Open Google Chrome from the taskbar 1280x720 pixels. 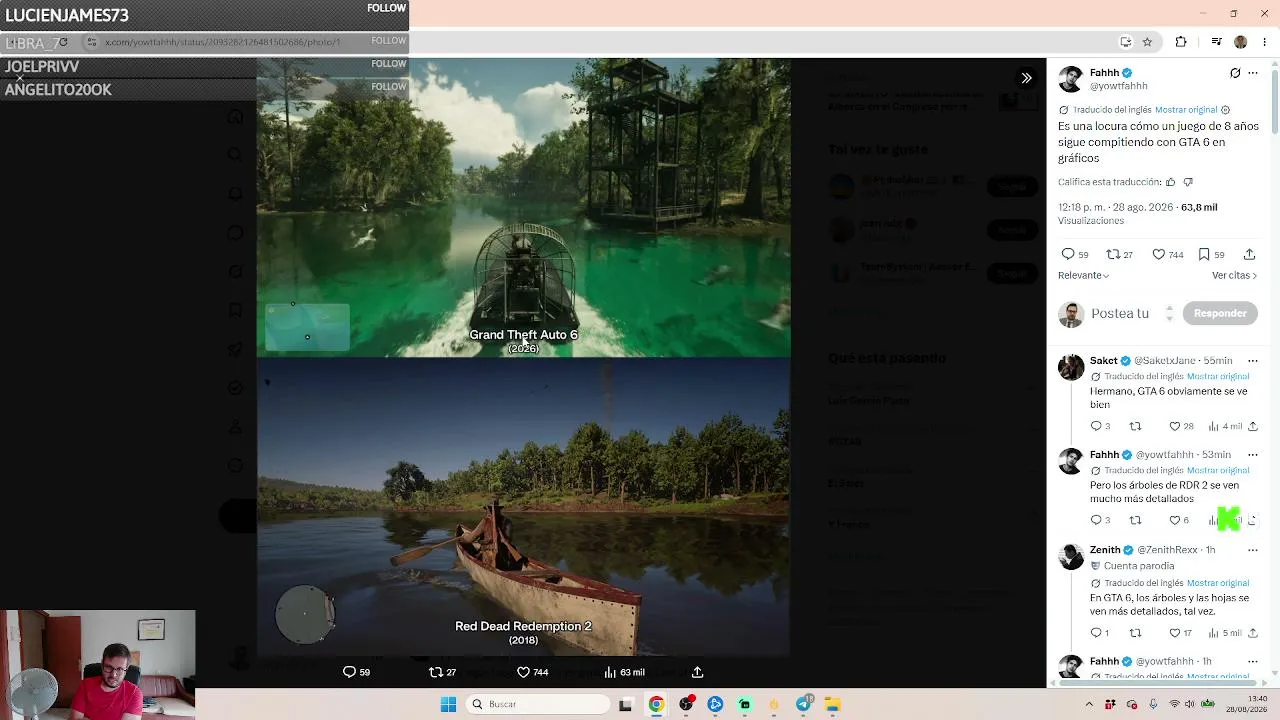656,704
